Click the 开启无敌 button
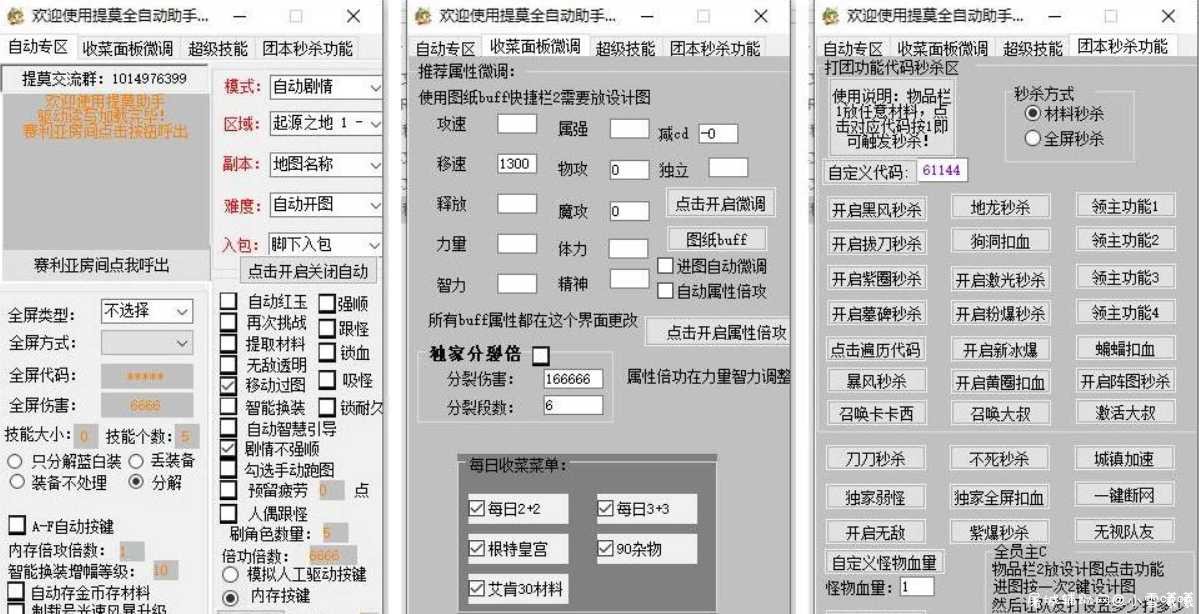Screen dimensions: 1199x614 tap(876, 532)
